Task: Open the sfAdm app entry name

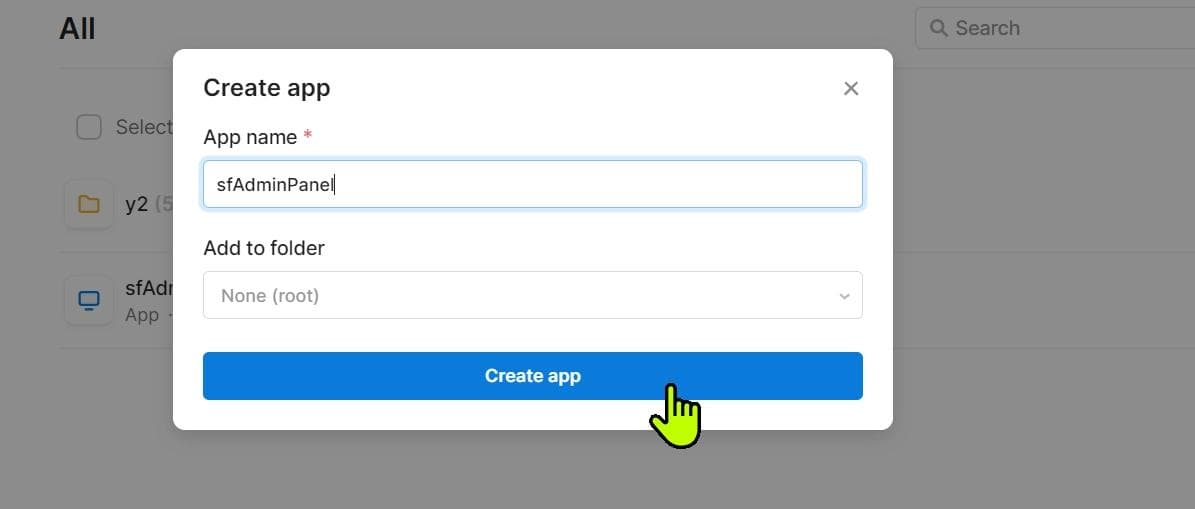Action: tap(149, 288)
